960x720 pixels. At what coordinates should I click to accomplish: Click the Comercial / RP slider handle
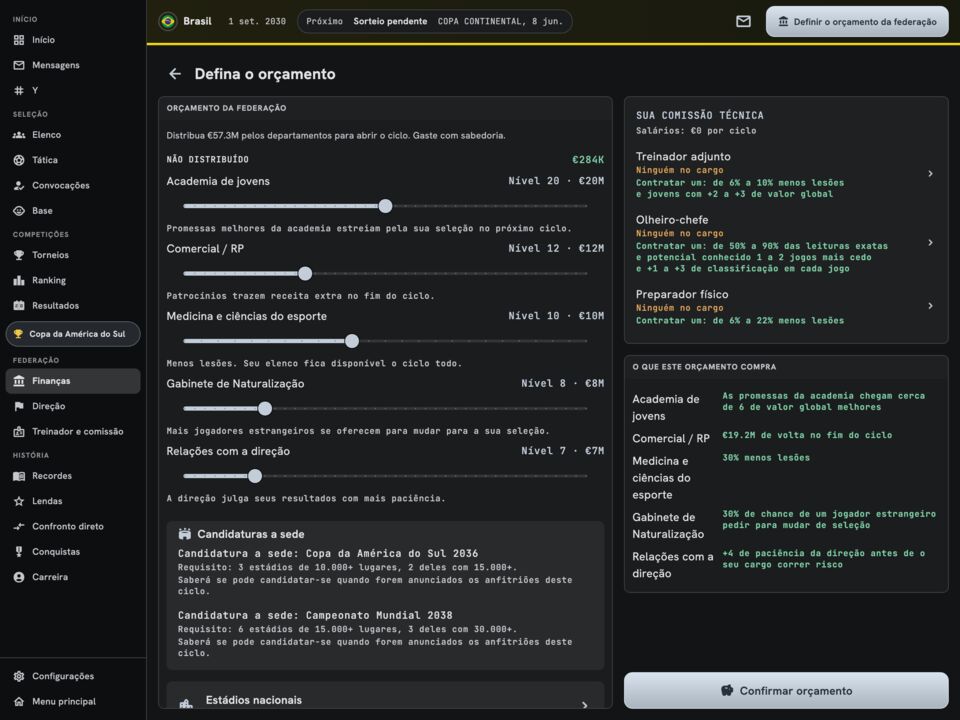click(305, 274)
